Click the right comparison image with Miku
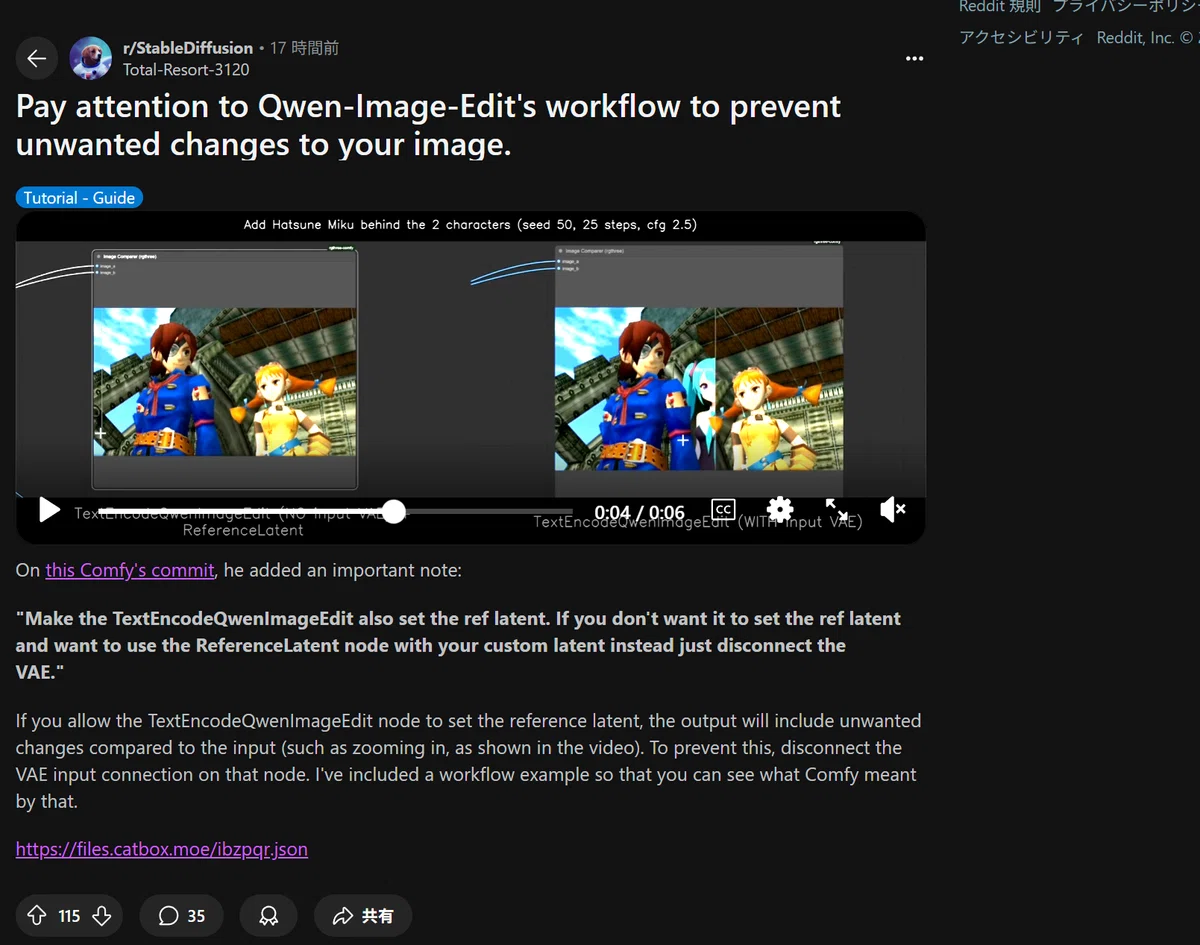 point(699,388)
